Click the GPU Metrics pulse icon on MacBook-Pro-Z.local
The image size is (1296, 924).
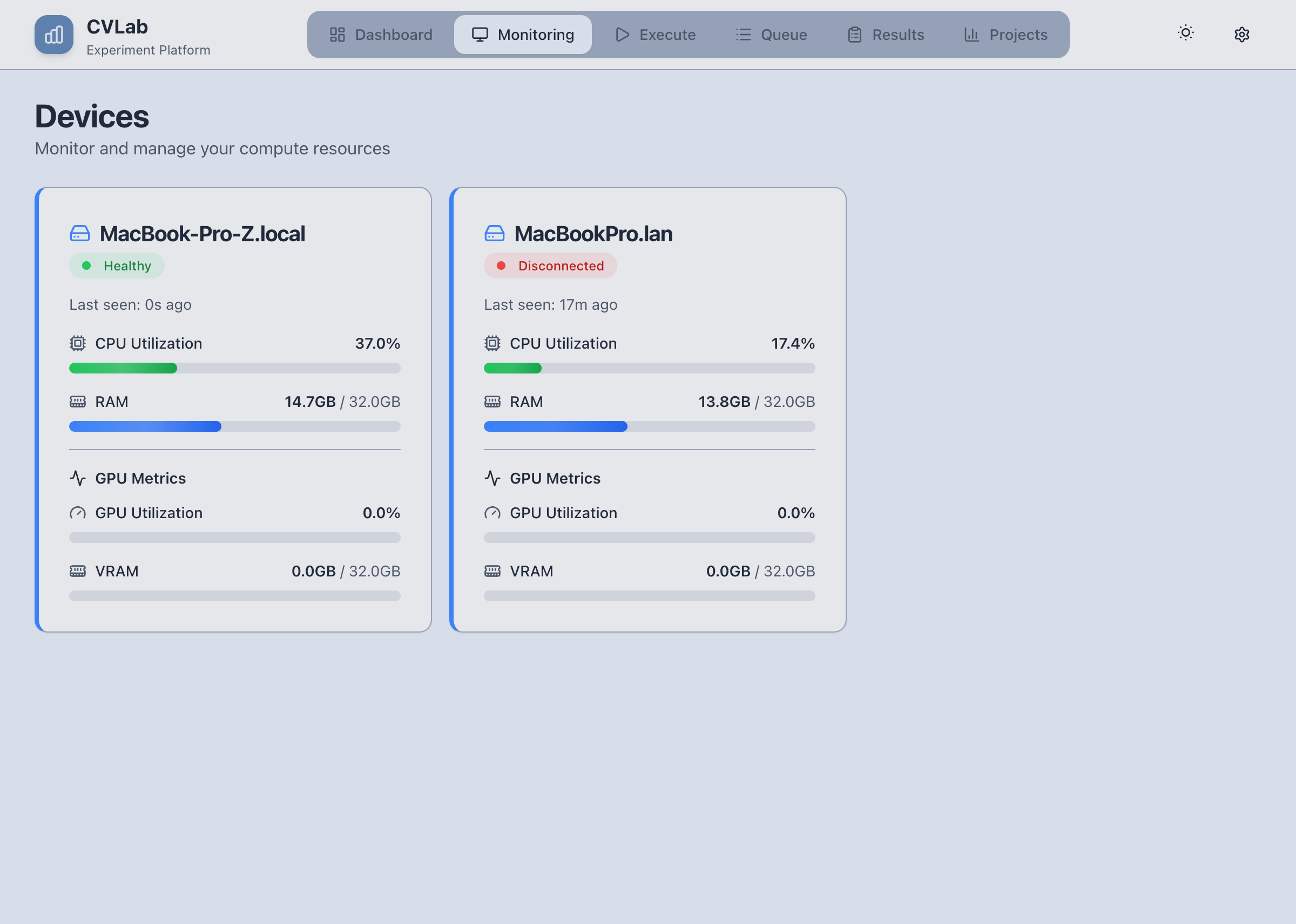coord(78,479)
